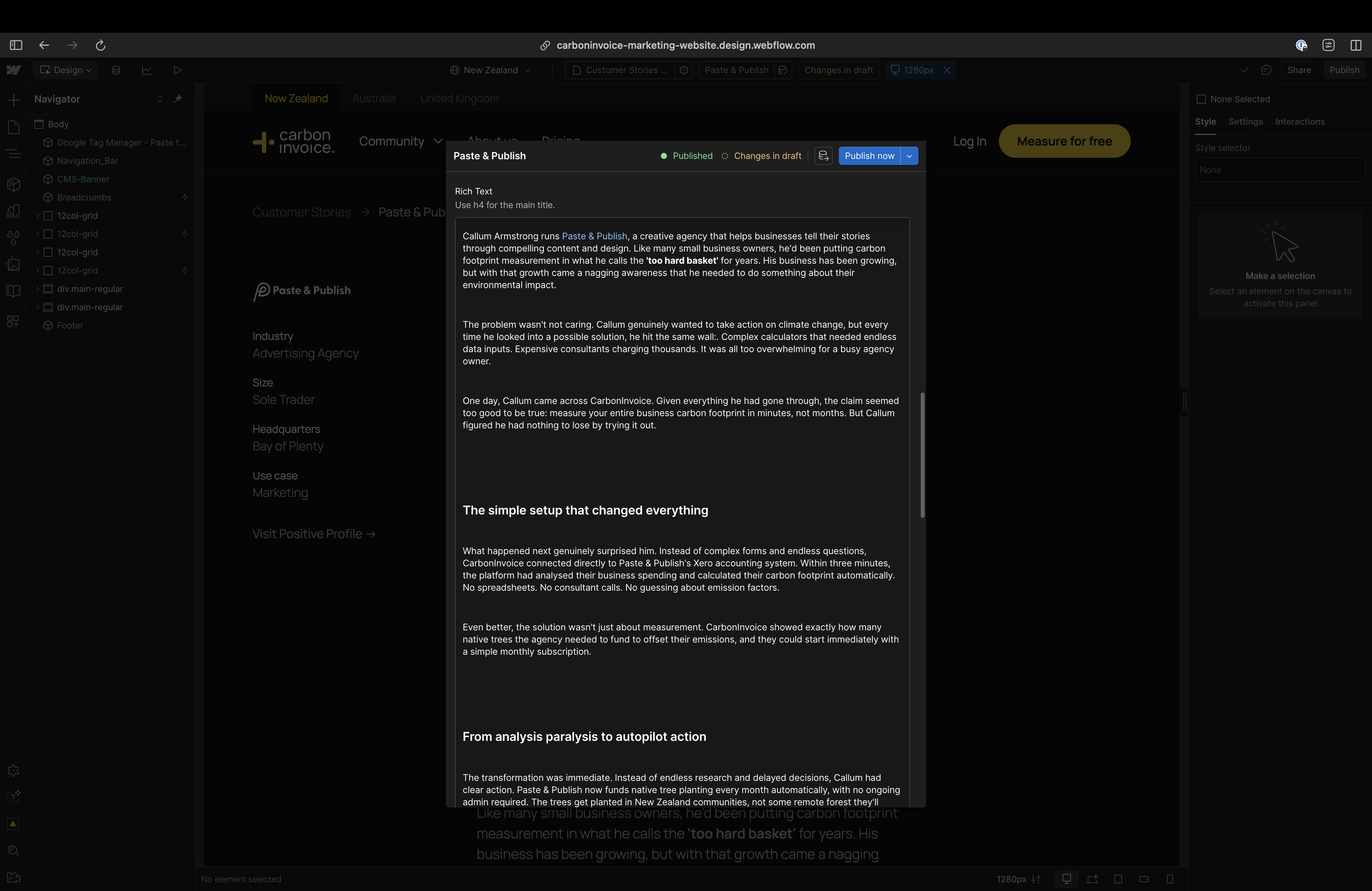Open the Apps grid-plus icon
This screenshot has width=1372, height=891.
click(x=13, y=321)
